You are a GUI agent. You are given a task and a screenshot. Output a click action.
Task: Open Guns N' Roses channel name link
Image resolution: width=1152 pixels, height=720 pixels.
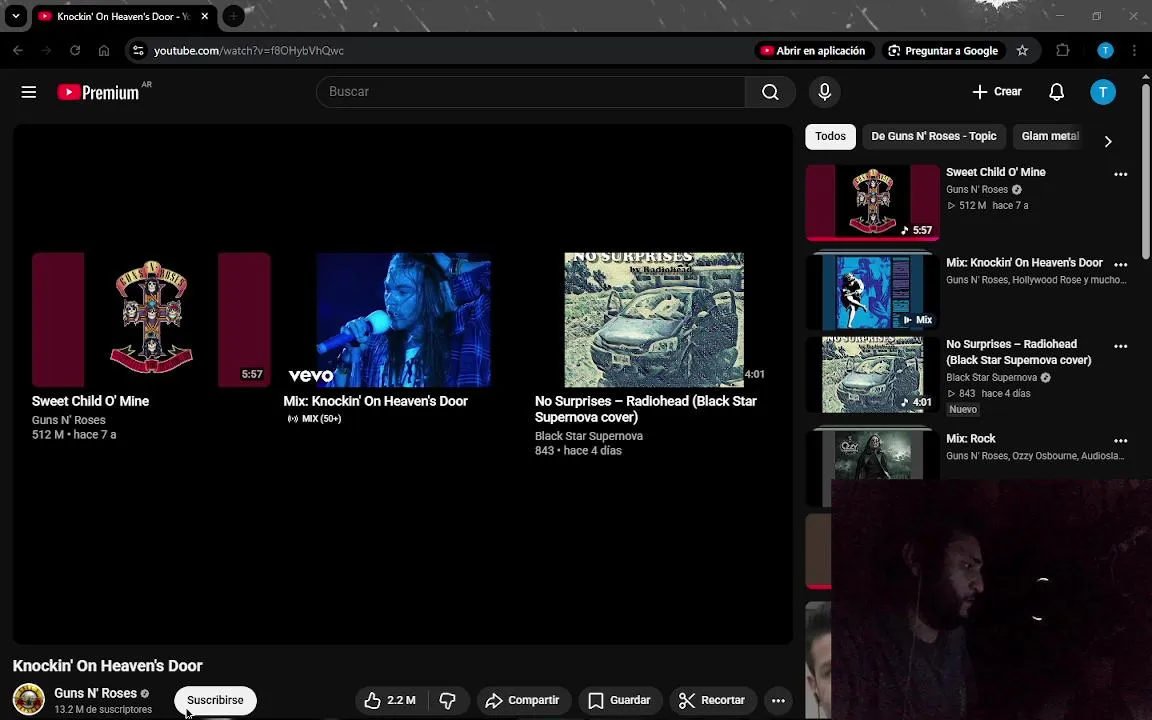96,693
